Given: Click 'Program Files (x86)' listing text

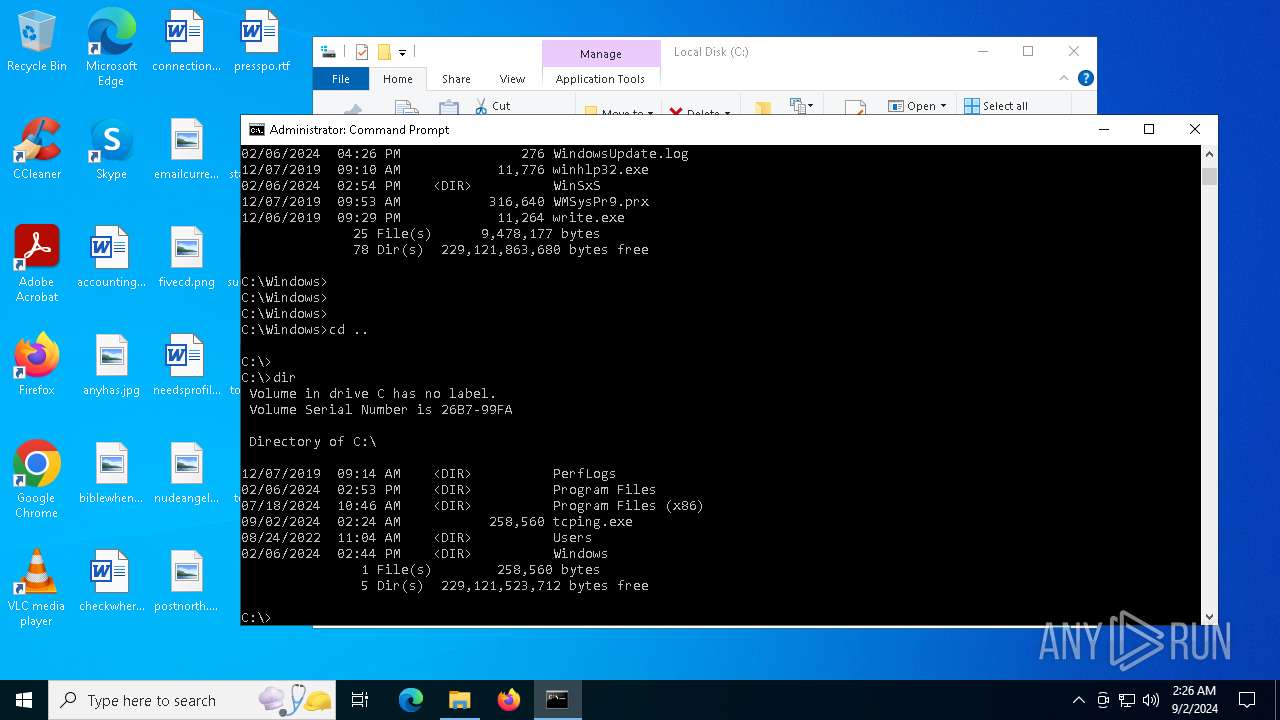Looking at the screenshot, I should click(x=628, y=506).
